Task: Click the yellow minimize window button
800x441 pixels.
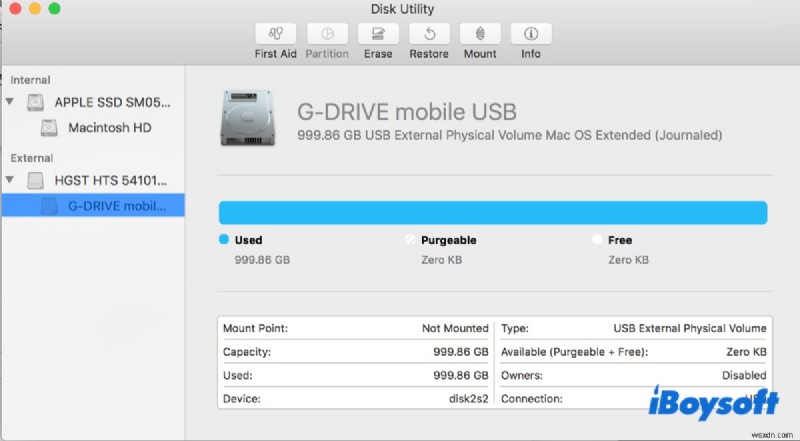Action: [x=35, y=9]
